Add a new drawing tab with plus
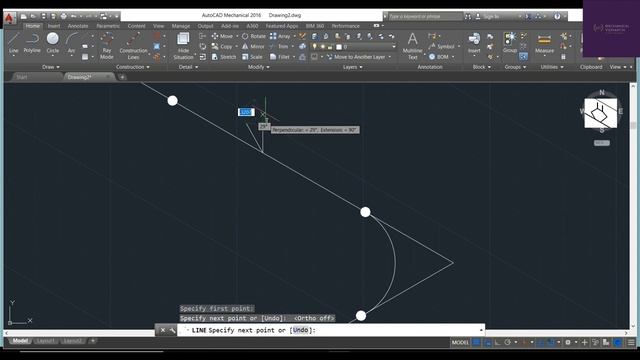Image resolution: width=640 pixels, height=360 pixels. [122, 77]
